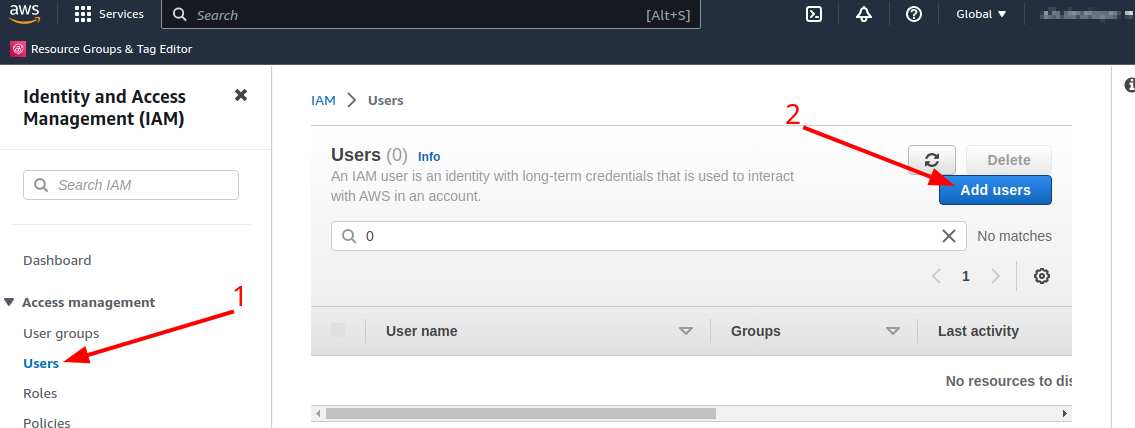The image size is (1135, 428).
Task: Click the horizontal scrollbar thumb
Action: pyautogui.click(x=520, y=414)
